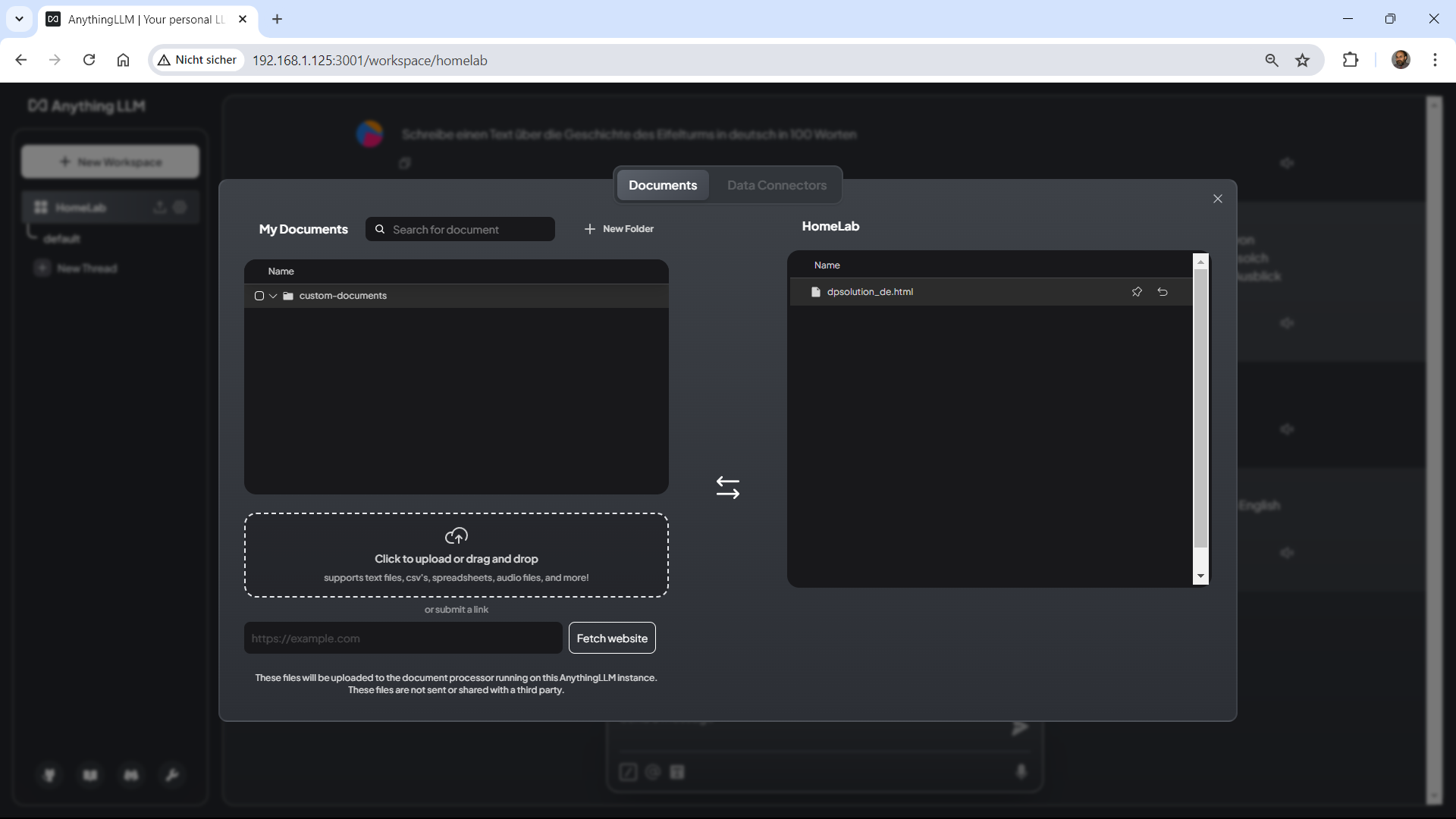This screenshot has height=819, width=1456.
Task: Open the browser extensions puzzle icon
Action: 1351,60
